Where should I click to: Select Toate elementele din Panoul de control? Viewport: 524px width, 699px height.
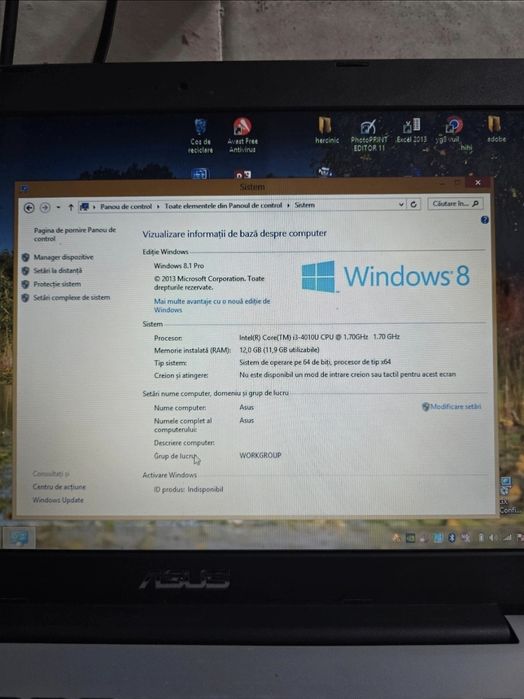coord(223,206)
